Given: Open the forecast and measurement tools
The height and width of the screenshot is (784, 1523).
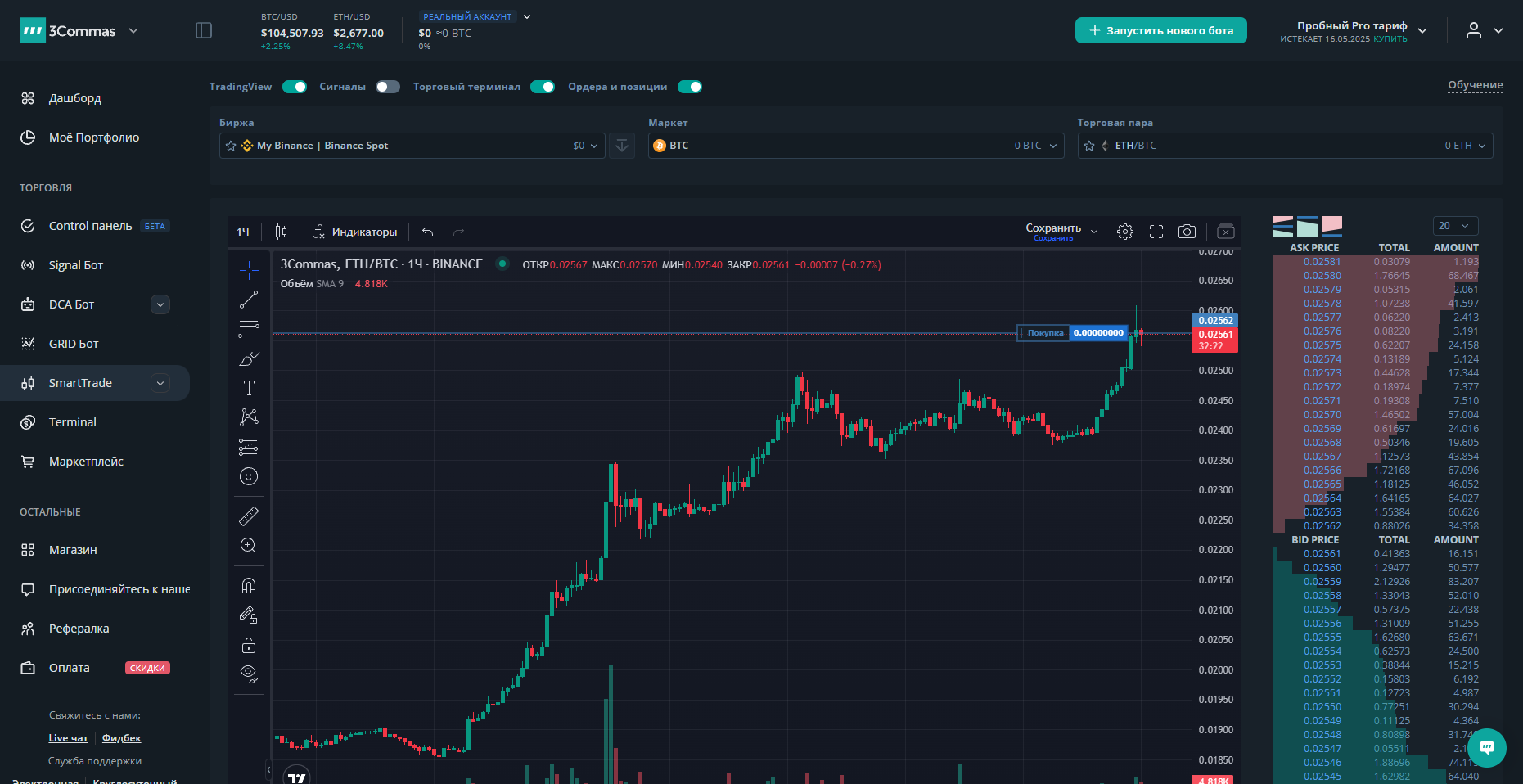Looking at the screenshot, I should coord(249,447).
